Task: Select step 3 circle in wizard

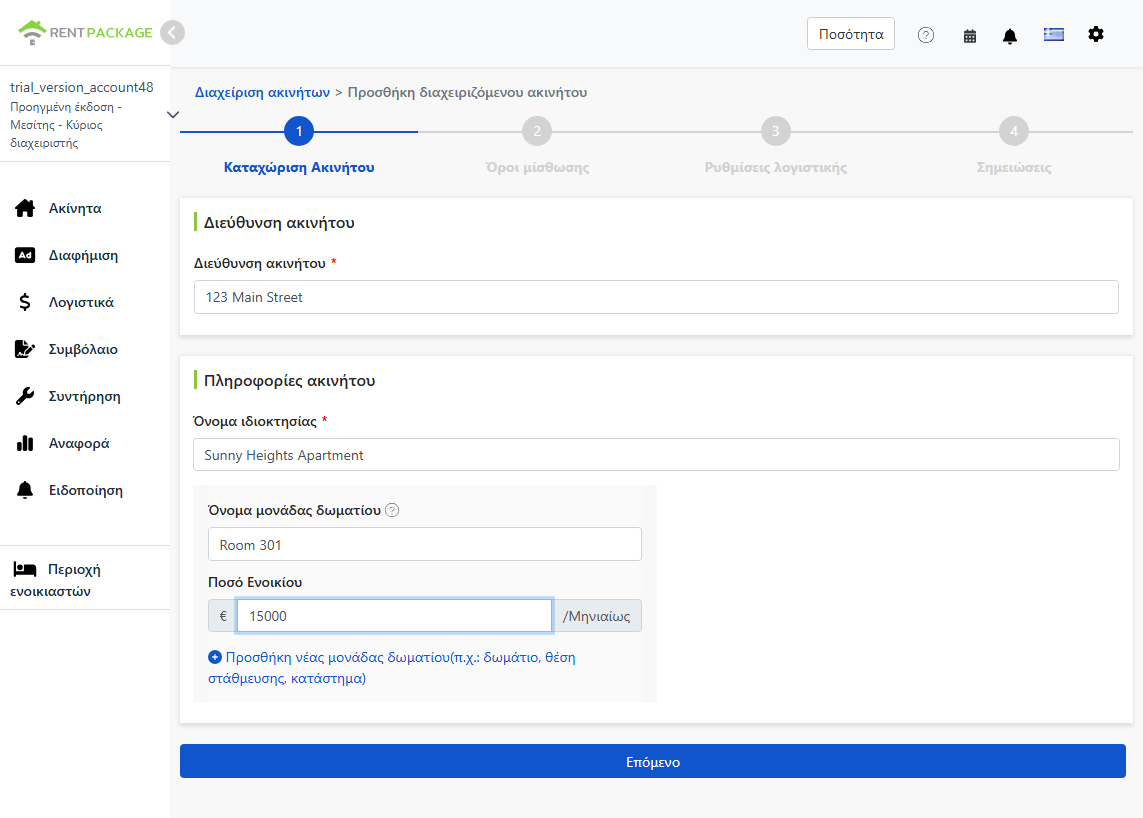Action: point(776,131)
